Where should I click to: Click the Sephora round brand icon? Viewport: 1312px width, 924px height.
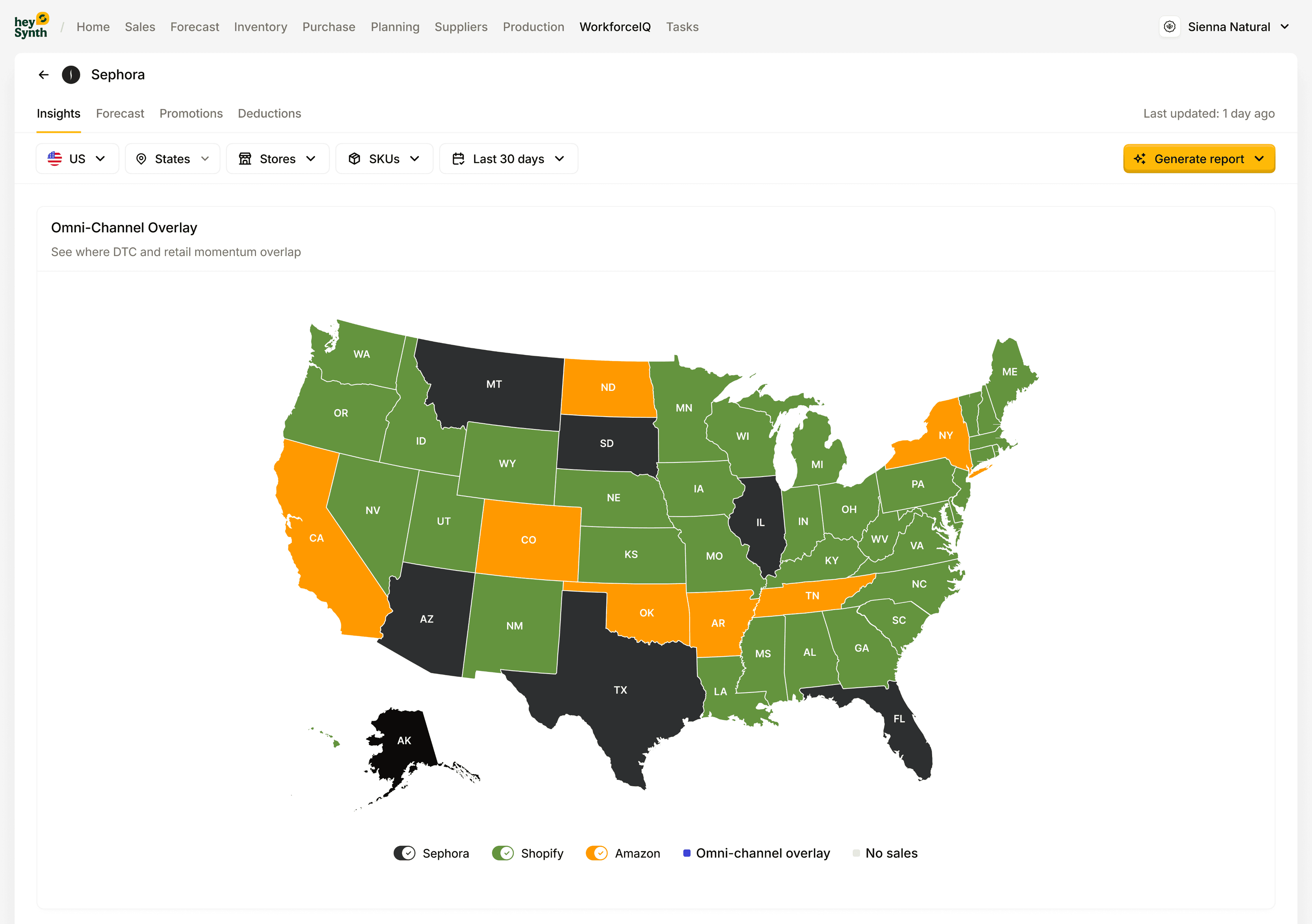(x=71, y=75)
